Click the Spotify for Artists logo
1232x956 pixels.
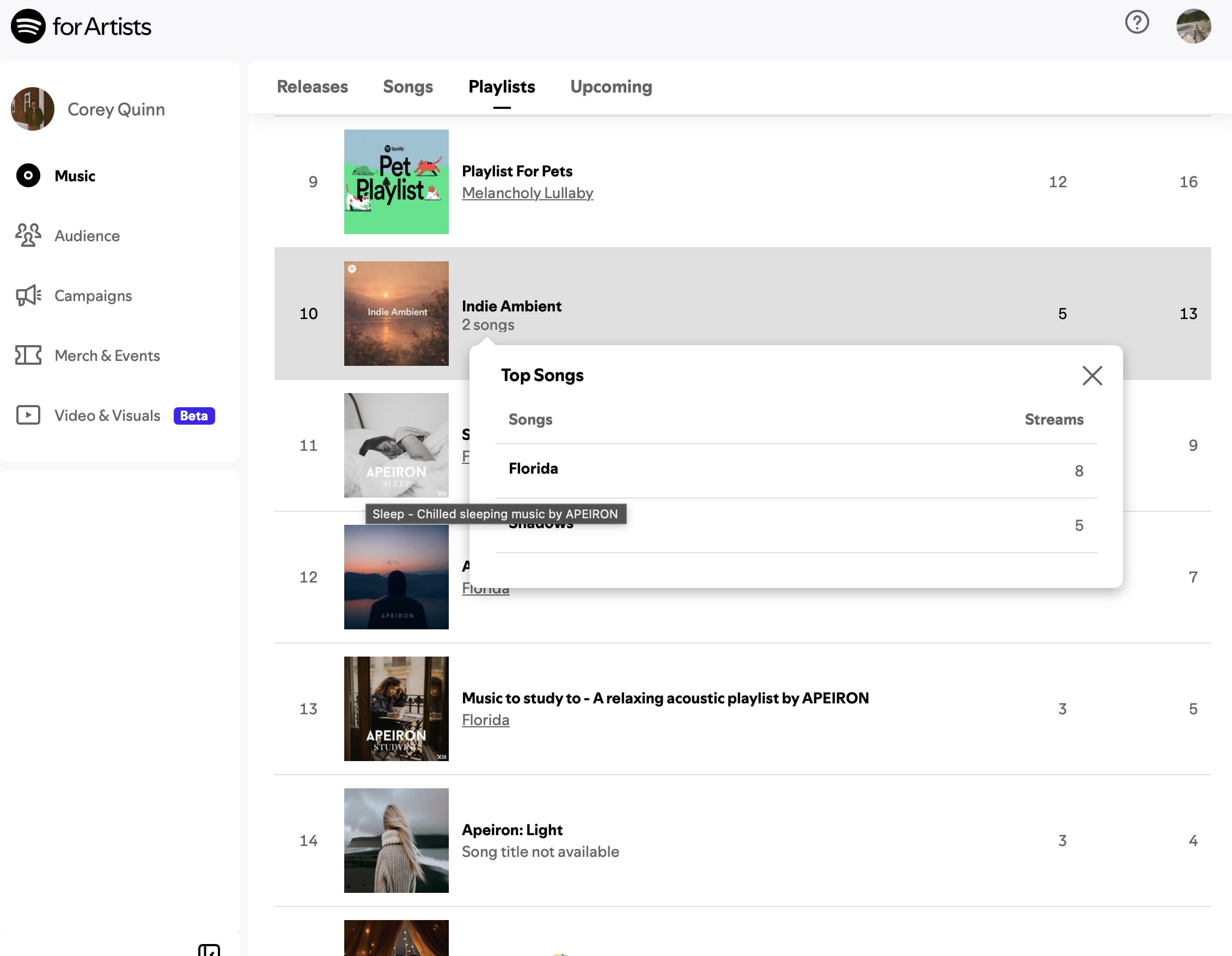click(81, 26)
